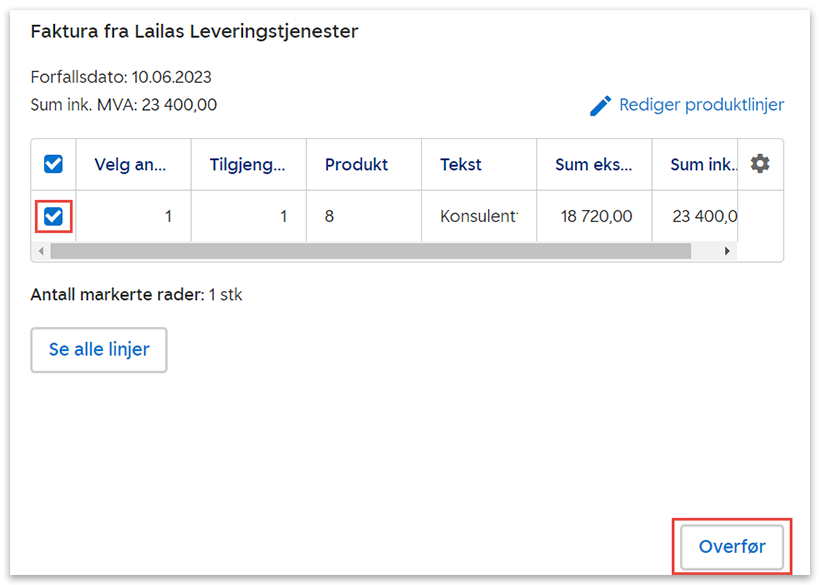Click the pencil icon beside Rediger produktlinjer

coord(600,105)
